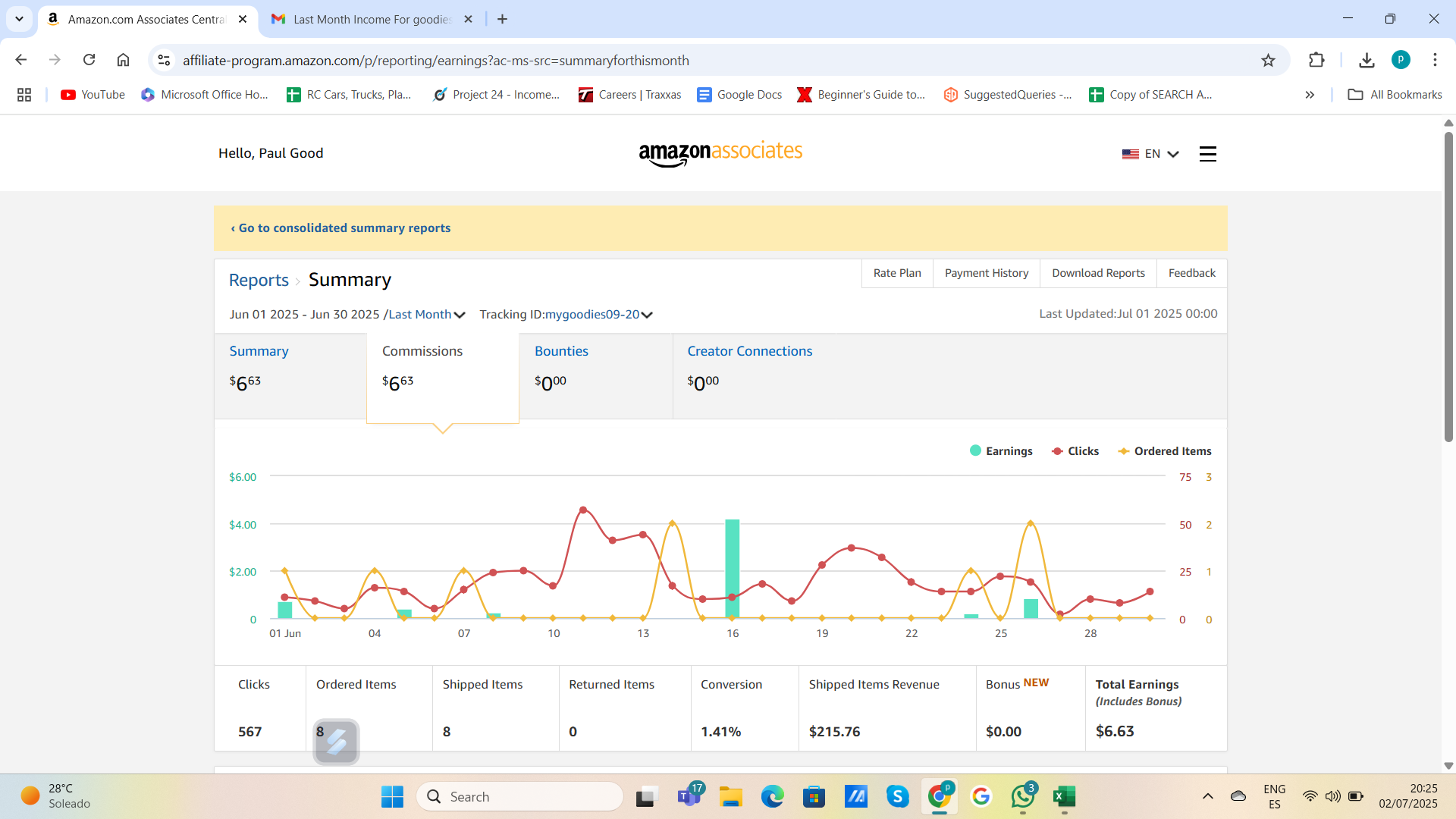The width and height of the screenshot is (1456, 819).
Task: Open a new browser tab
Action: 502,19
